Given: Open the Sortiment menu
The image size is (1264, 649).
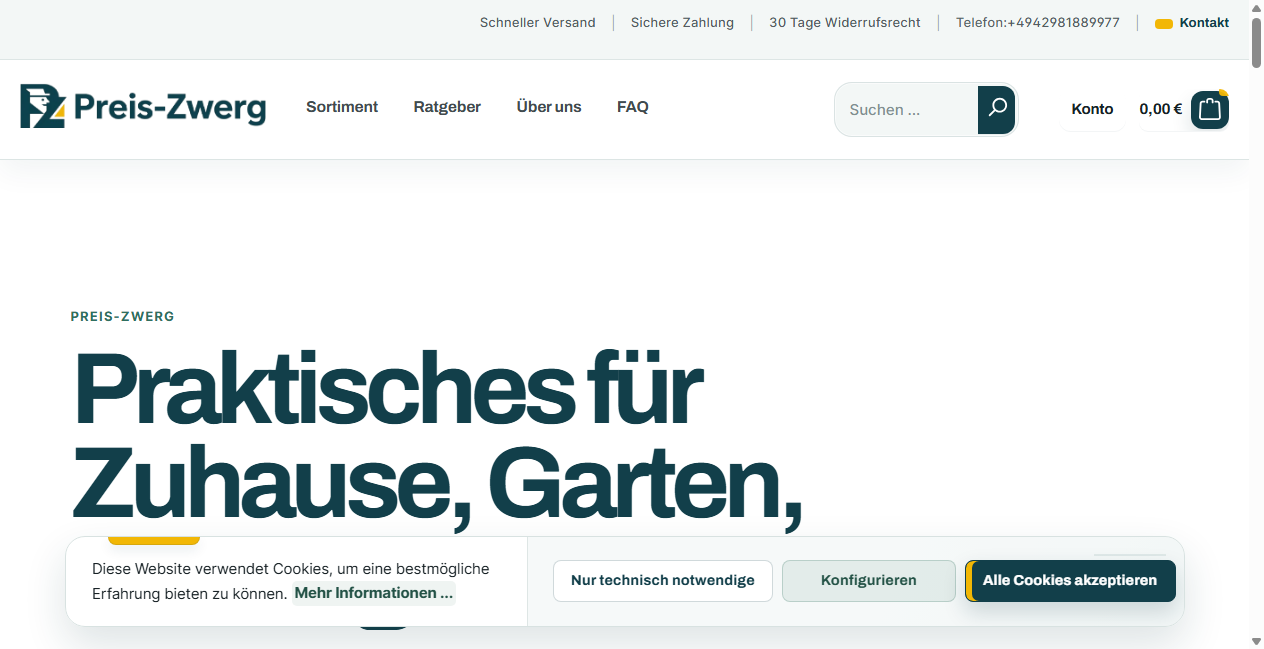Looking at the screenshot, I should coord(342,107).
